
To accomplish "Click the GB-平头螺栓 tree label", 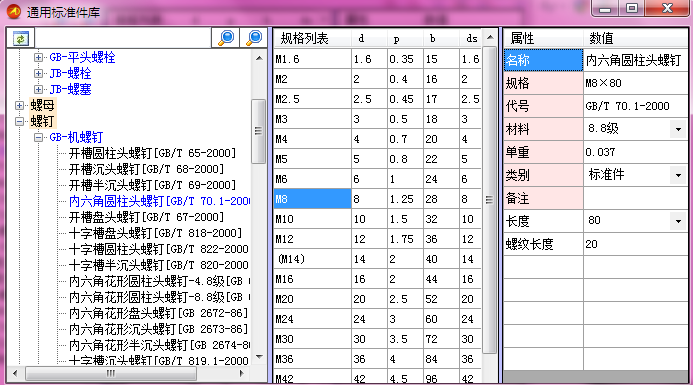I will coord(82,57).
